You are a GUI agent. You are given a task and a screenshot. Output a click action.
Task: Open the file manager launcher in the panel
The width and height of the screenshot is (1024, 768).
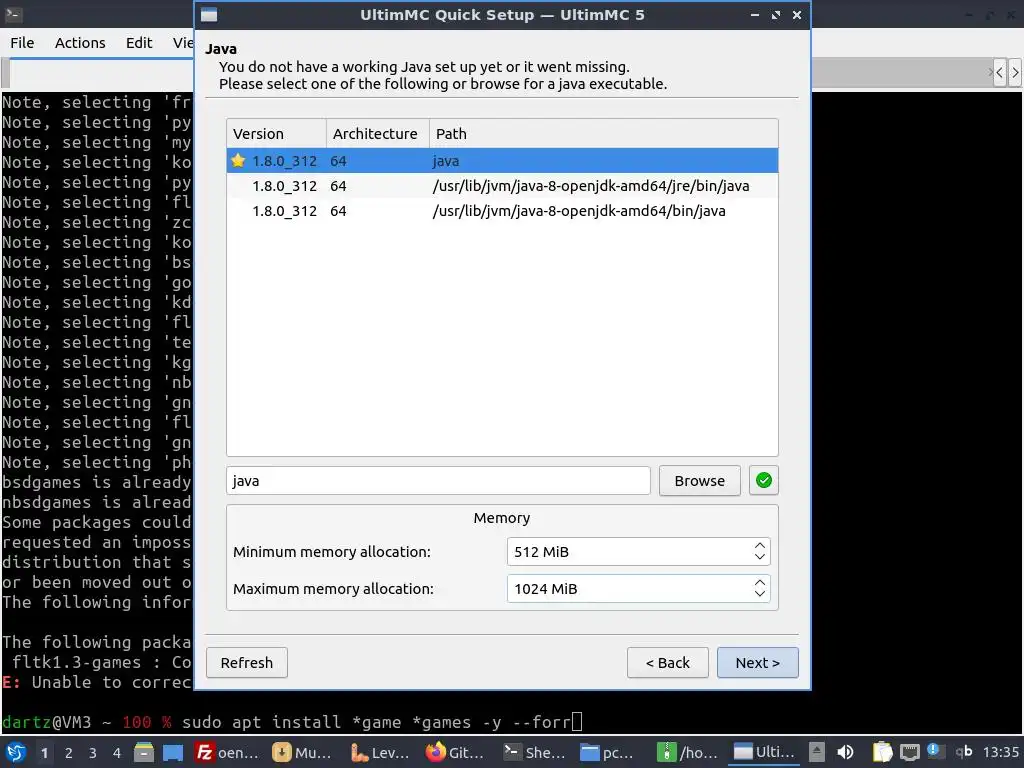144,753
